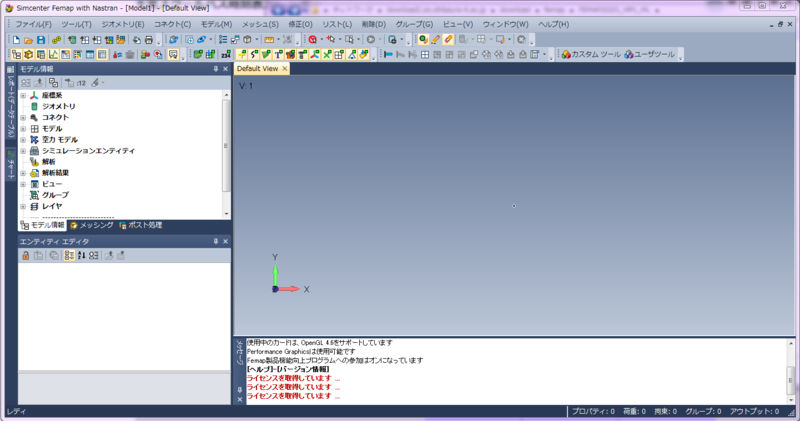The width and height of the screenshot is (800, 421).
Task: Expand the 座標系 tree node
Action: tap(23, 95)
